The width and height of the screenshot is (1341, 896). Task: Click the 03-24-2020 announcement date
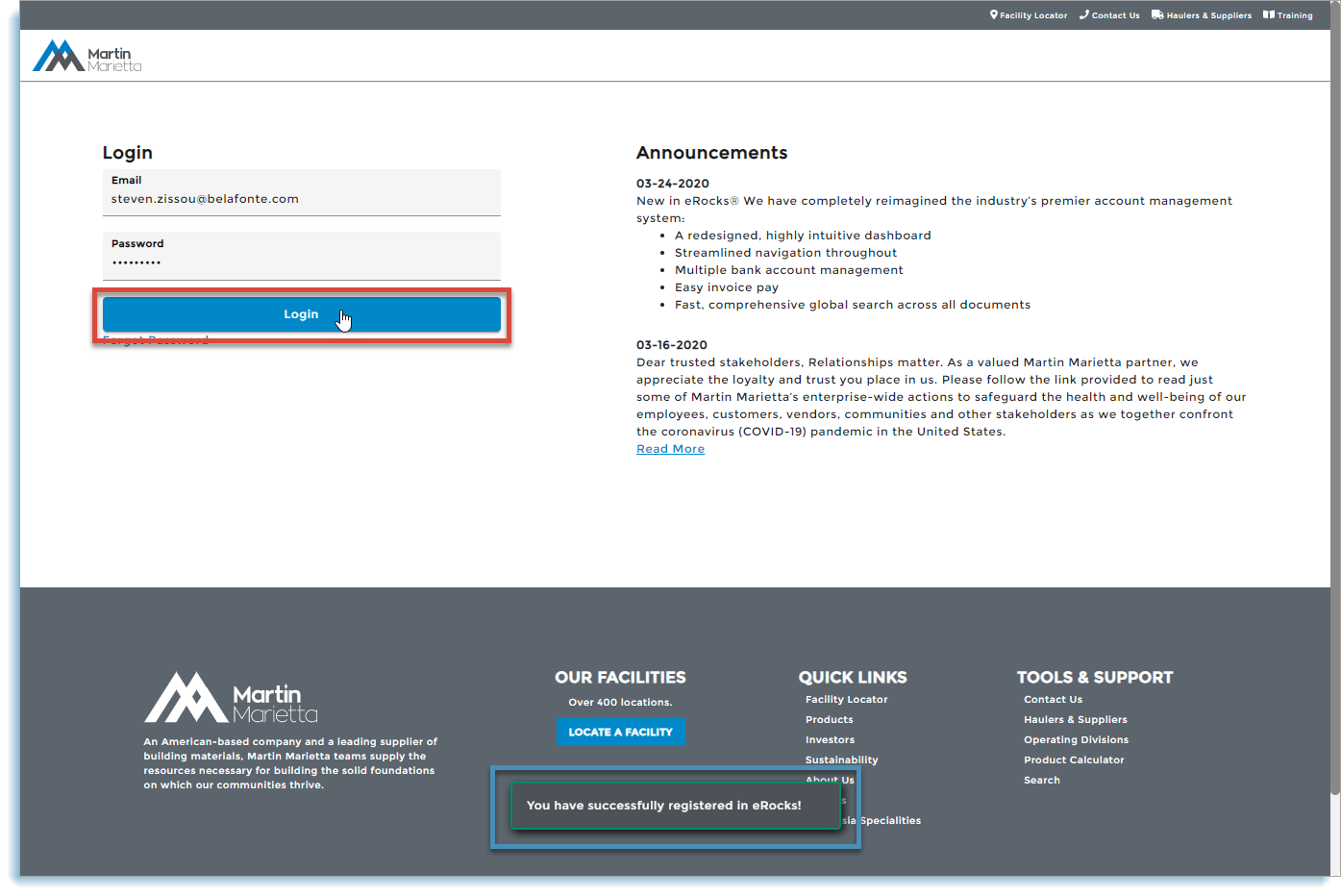(x=673, y=184)
